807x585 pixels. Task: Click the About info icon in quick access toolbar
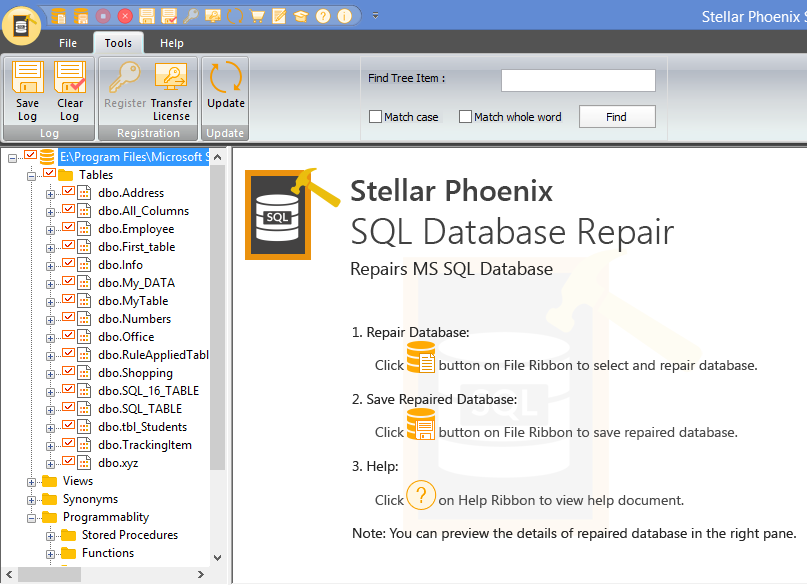[x=345, y=16]
